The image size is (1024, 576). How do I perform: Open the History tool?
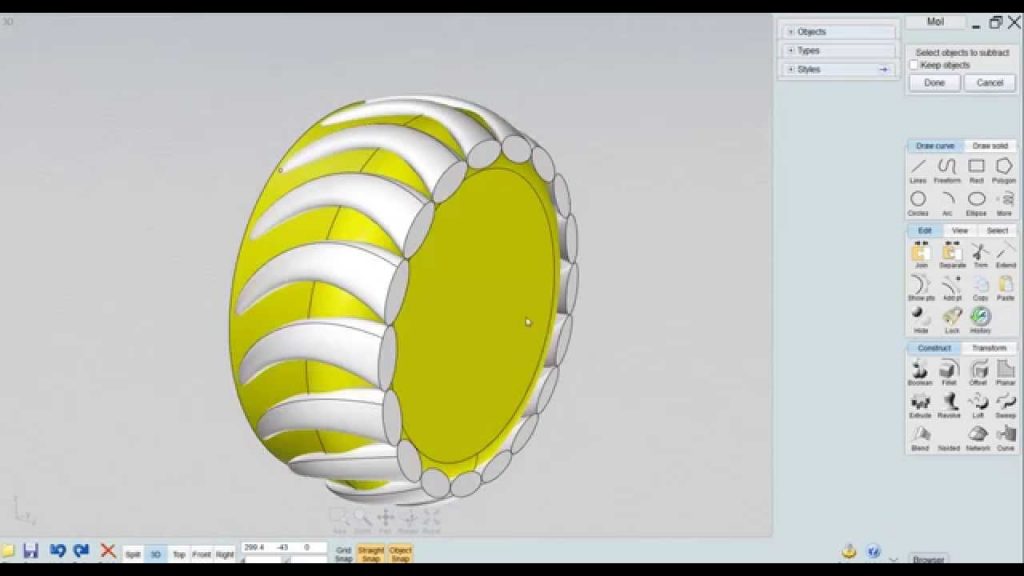pos(980,318)
